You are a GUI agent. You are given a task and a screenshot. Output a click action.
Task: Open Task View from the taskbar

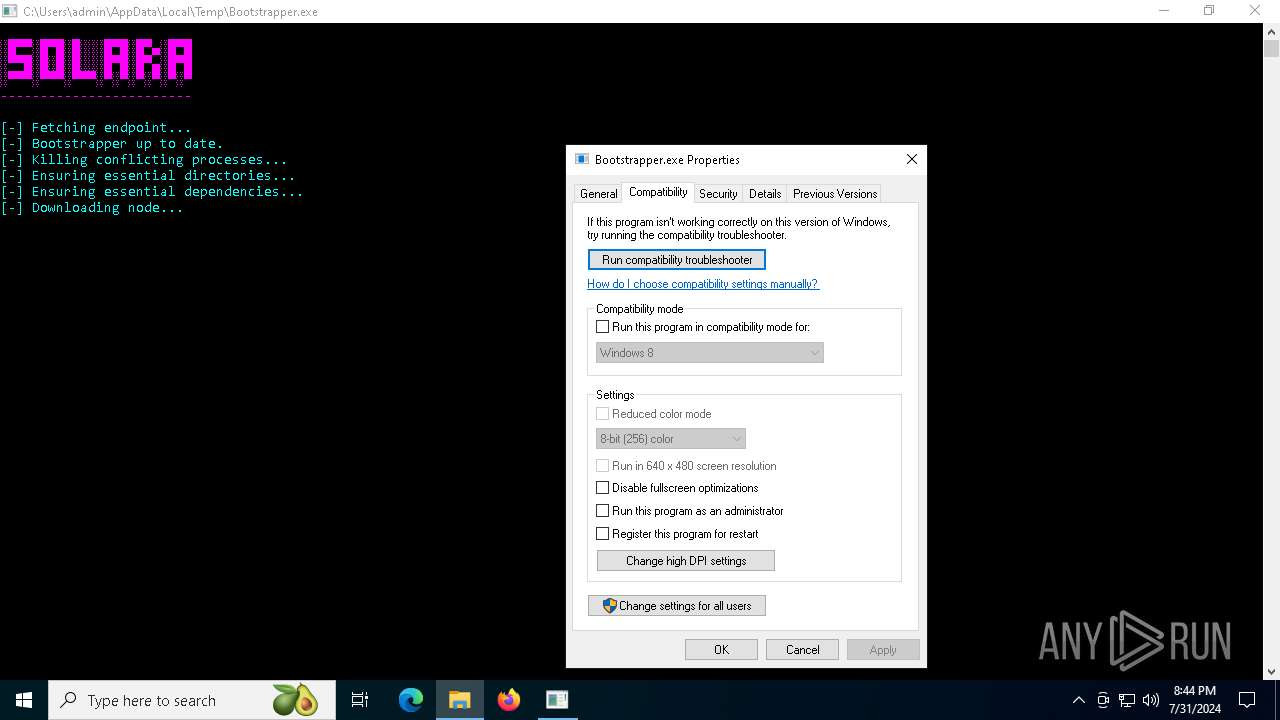coord(360,700)
